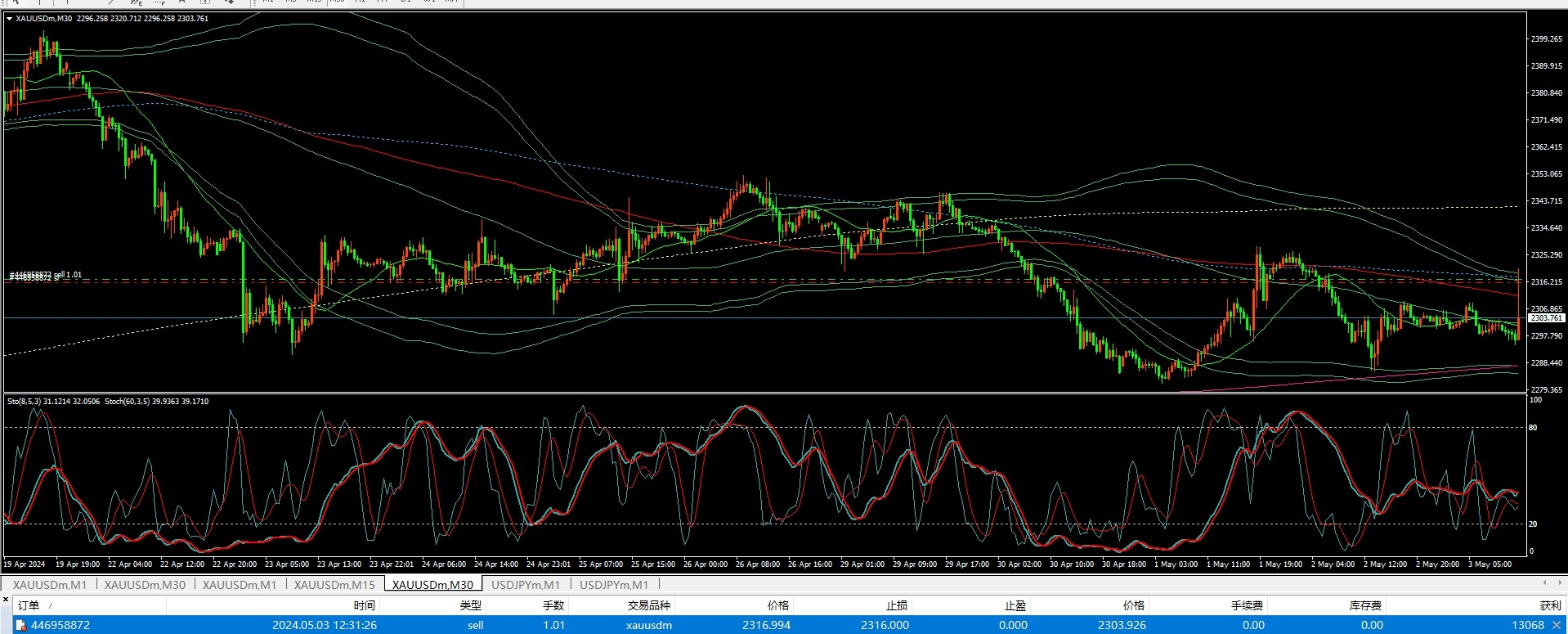Click the ticket icon beside order 446958872
The image size is (1568, 634).
tap(21, 626)
